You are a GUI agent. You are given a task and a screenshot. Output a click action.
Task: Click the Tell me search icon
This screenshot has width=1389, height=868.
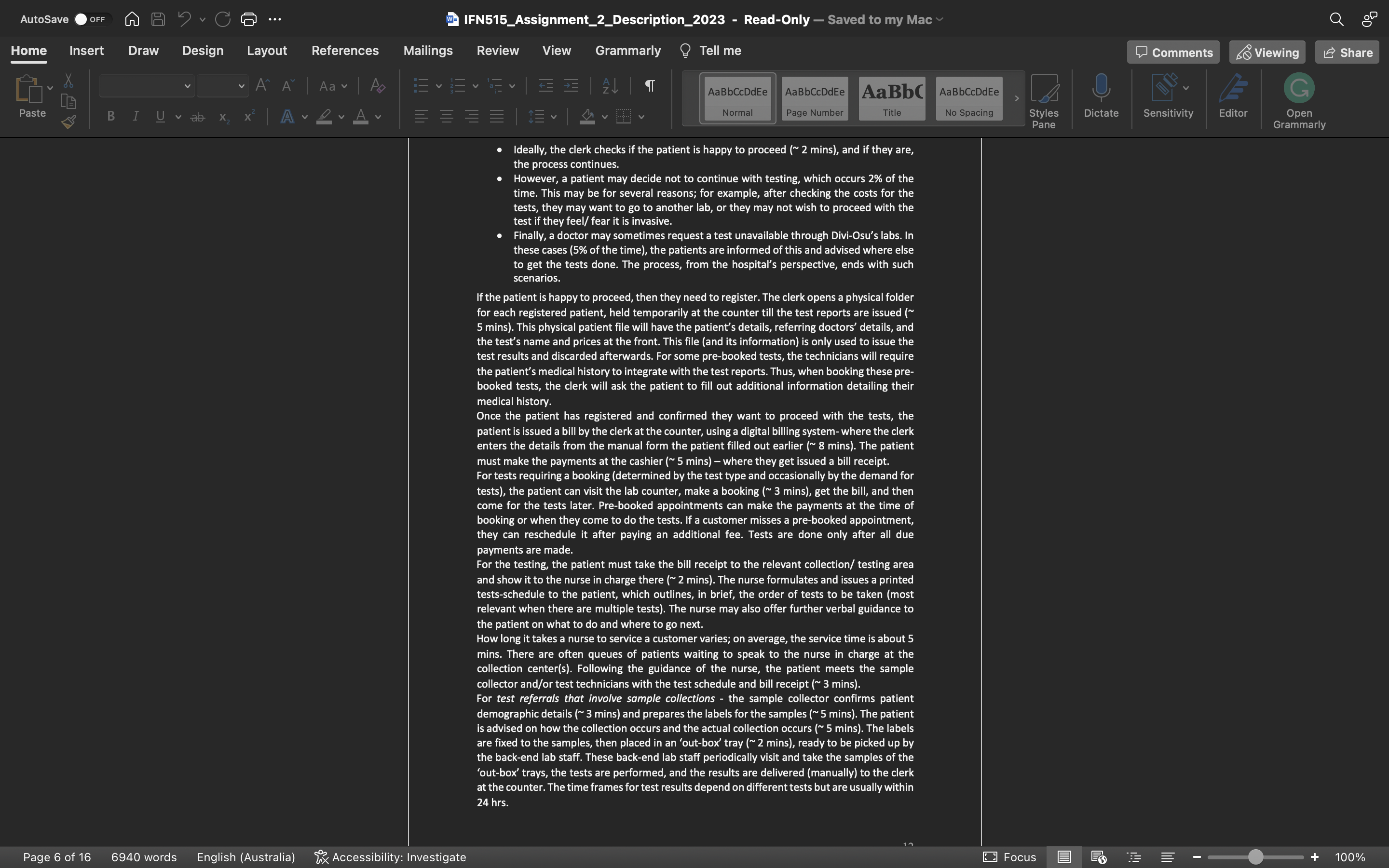pos(683,51)
